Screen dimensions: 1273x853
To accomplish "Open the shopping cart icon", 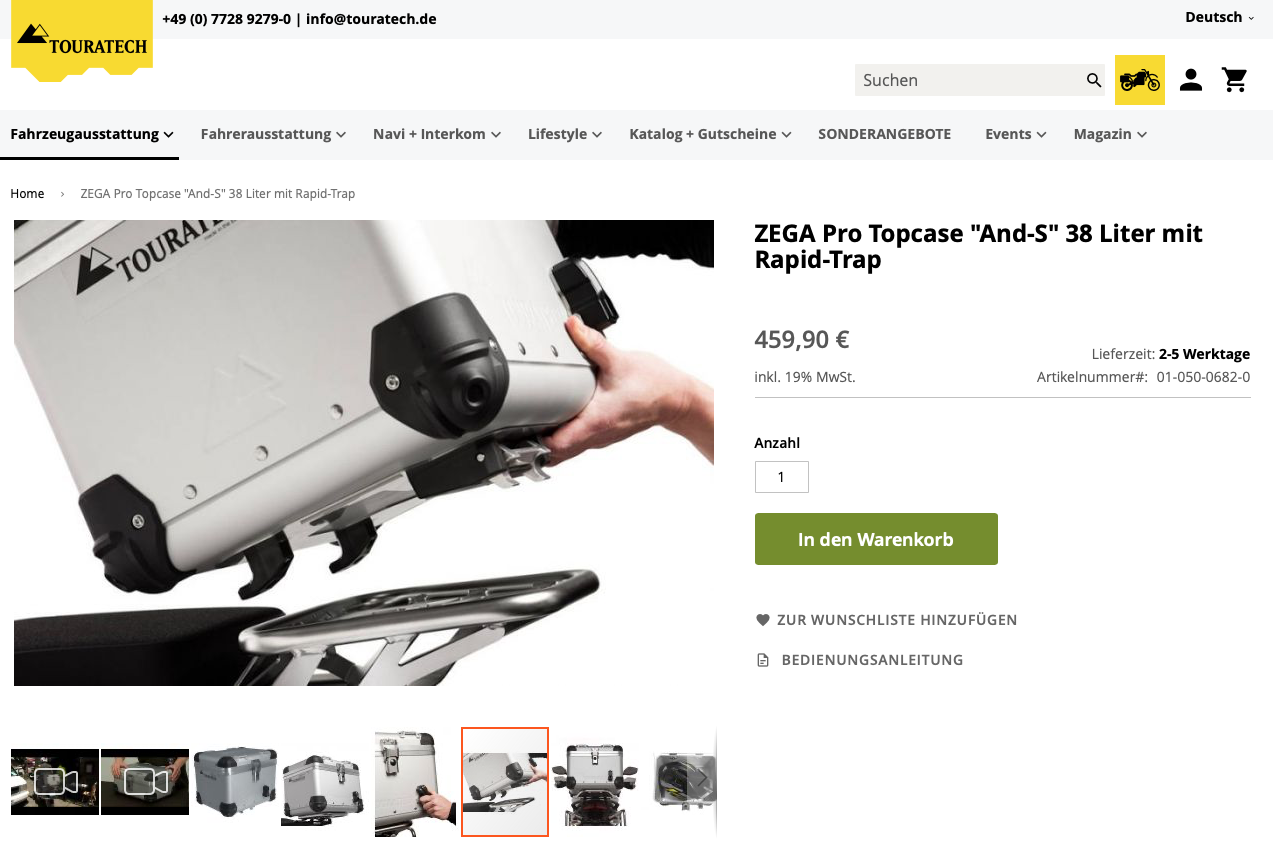I will pos(1235,80).
